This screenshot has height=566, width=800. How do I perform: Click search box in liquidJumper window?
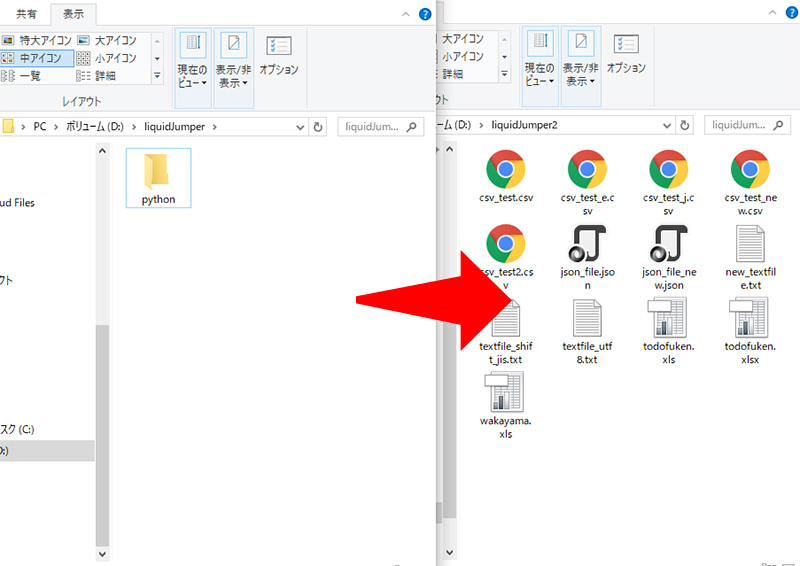click(381, 127)
